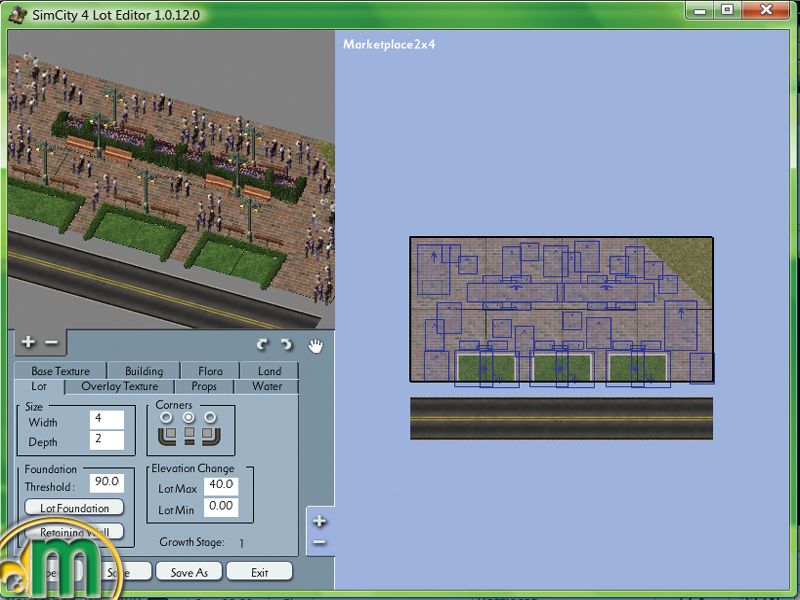Click the Size group label

(x=34, y=407)
